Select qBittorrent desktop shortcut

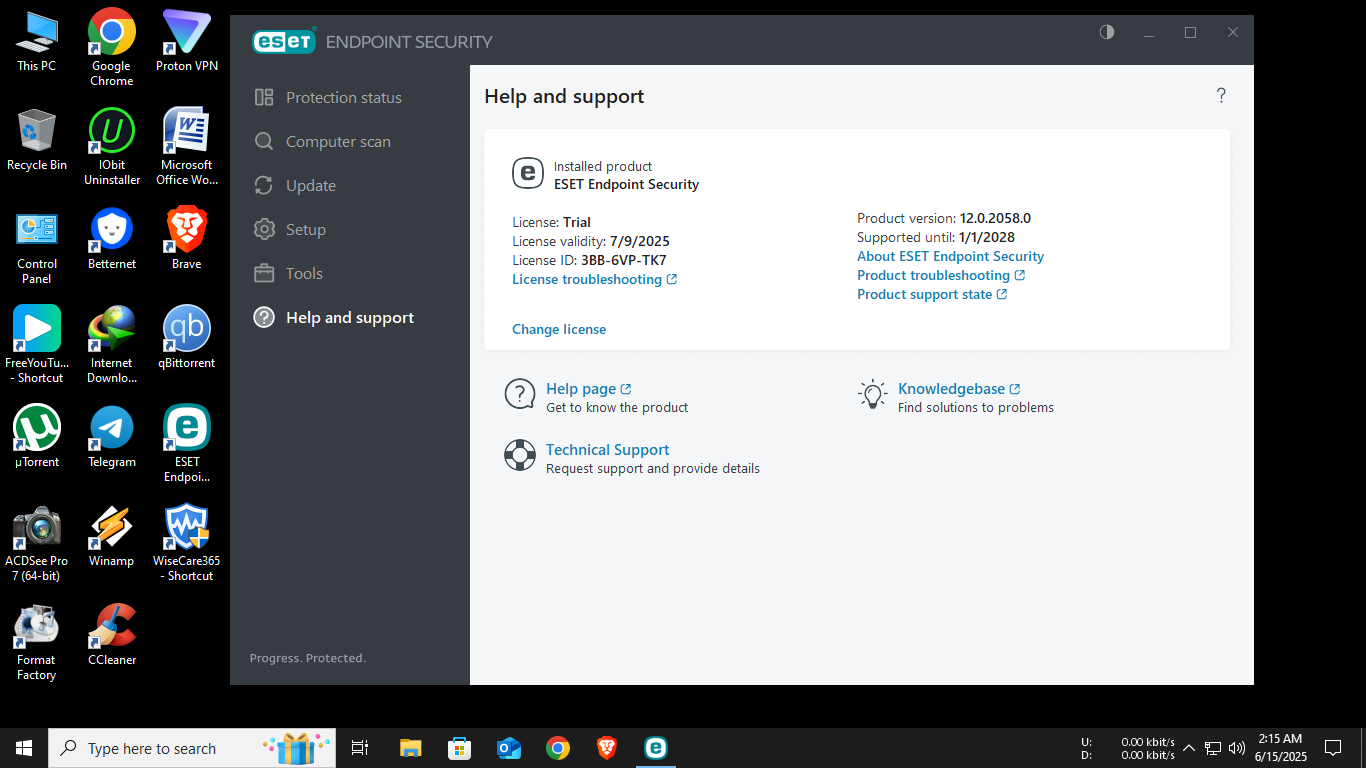(187, 338)
